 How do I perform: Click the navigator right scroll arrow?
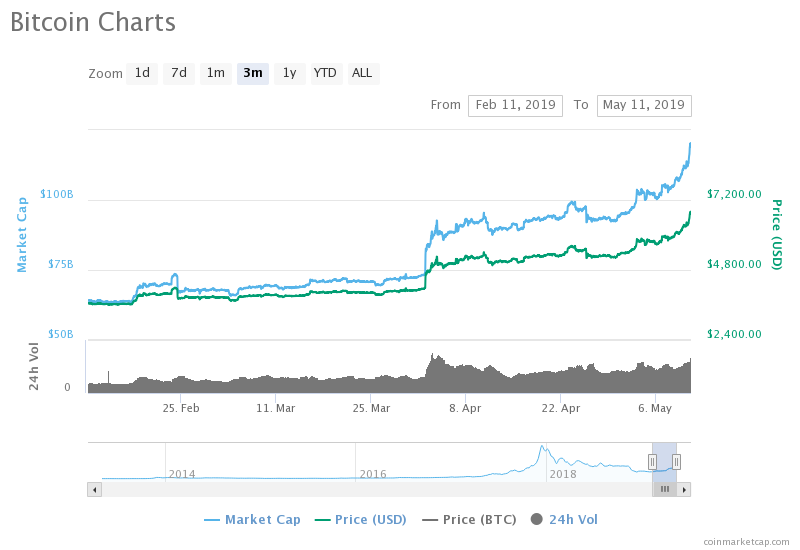(x=684, y=490)
